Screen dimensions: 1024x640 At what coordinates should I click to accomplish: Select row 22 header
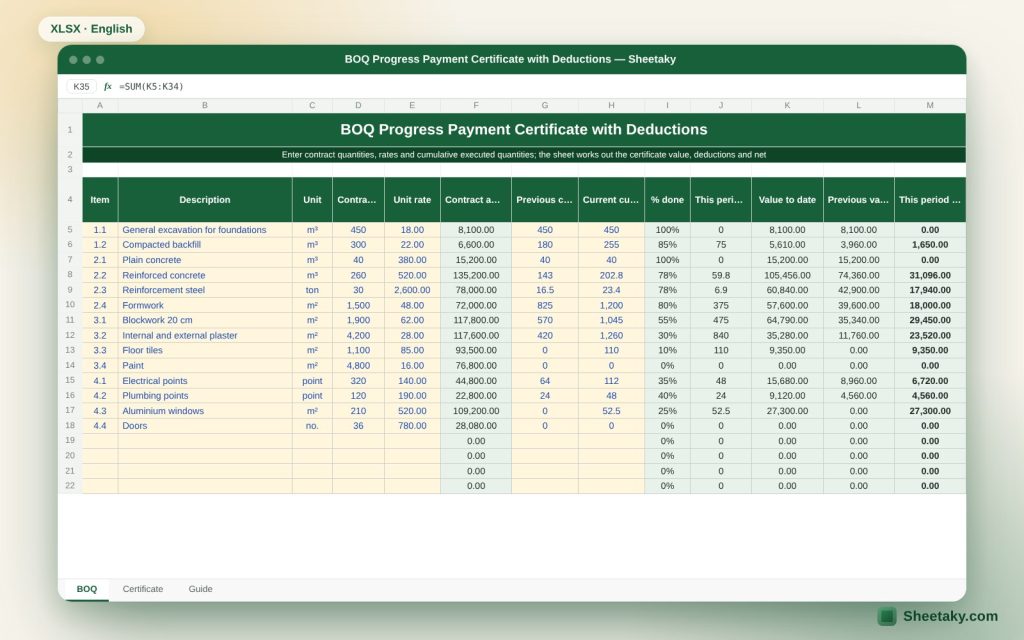pyautogui.click(x=70, y=486)
